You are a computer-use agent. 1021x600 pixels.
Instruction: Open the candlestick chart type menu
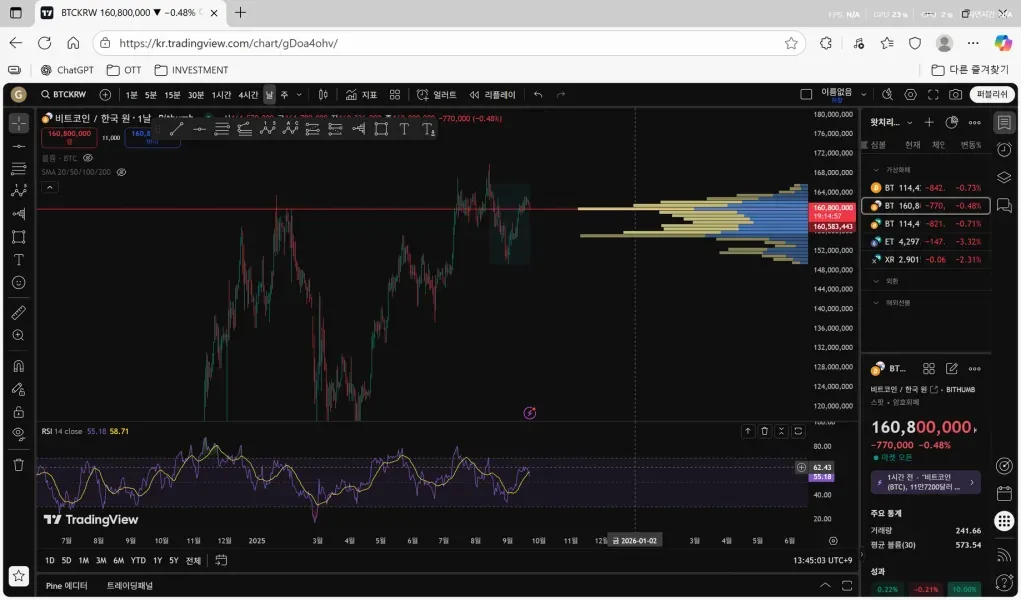coord(323,94)
